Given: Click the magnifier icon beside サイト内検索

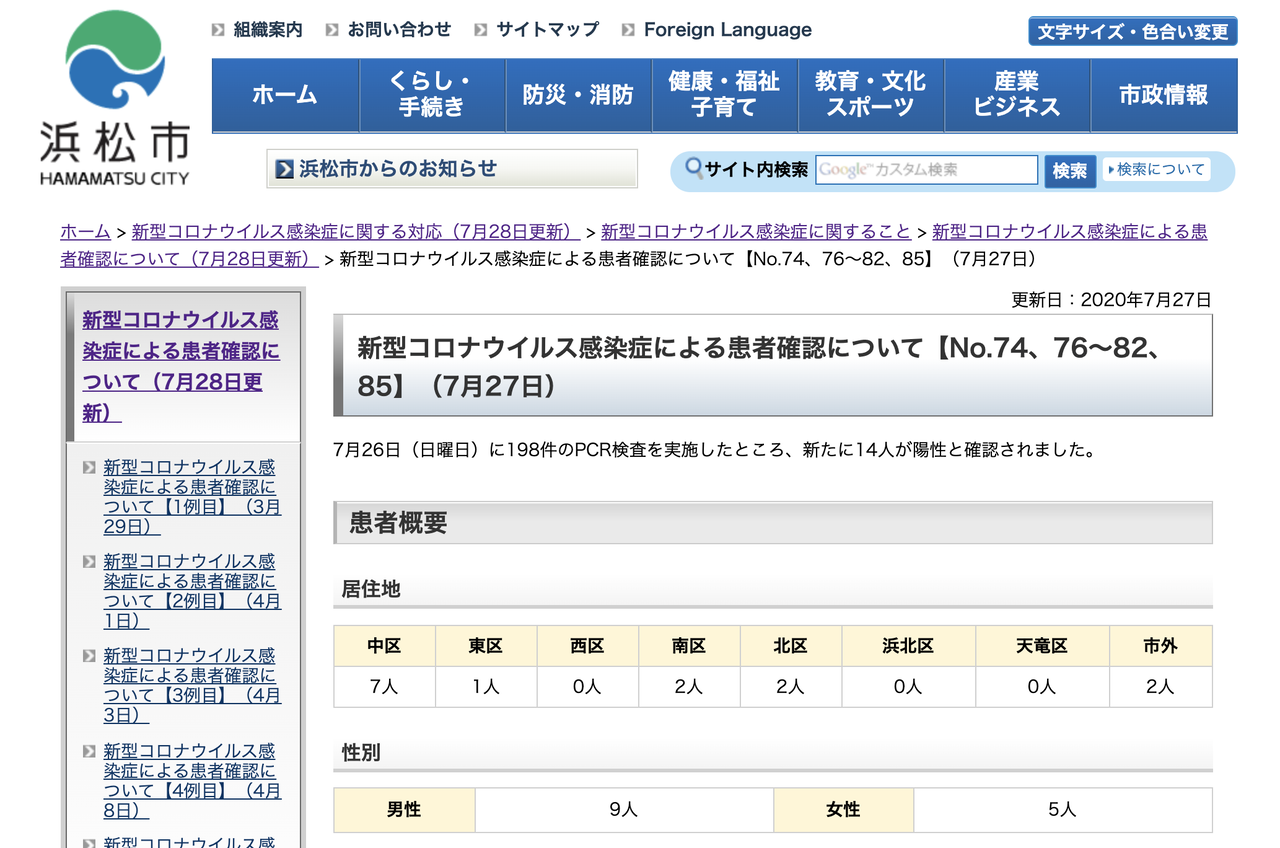Looking at the screenshot, I should pos(693,169).
